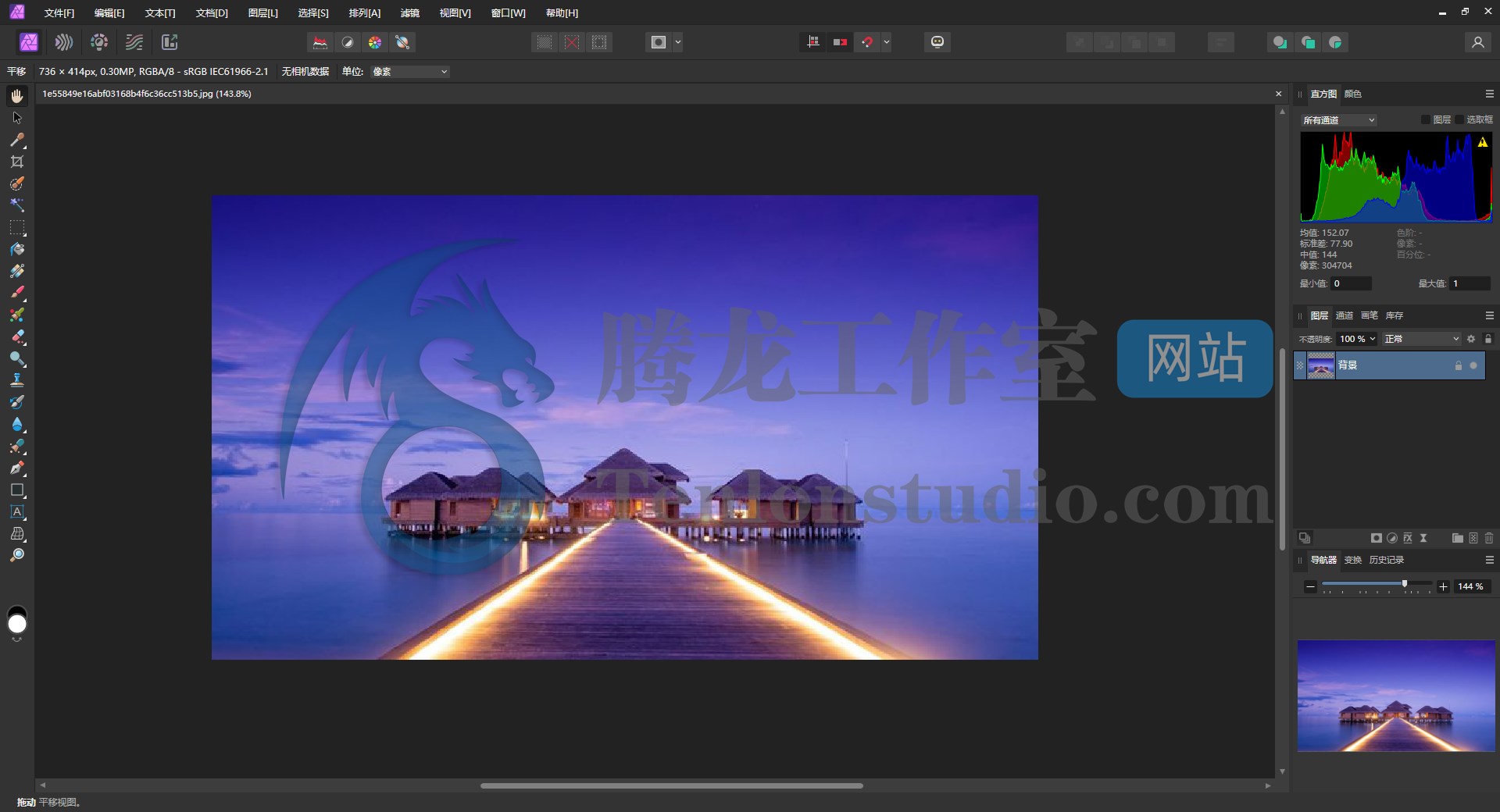Select the Artistic Text tool

tap(17, 511)
